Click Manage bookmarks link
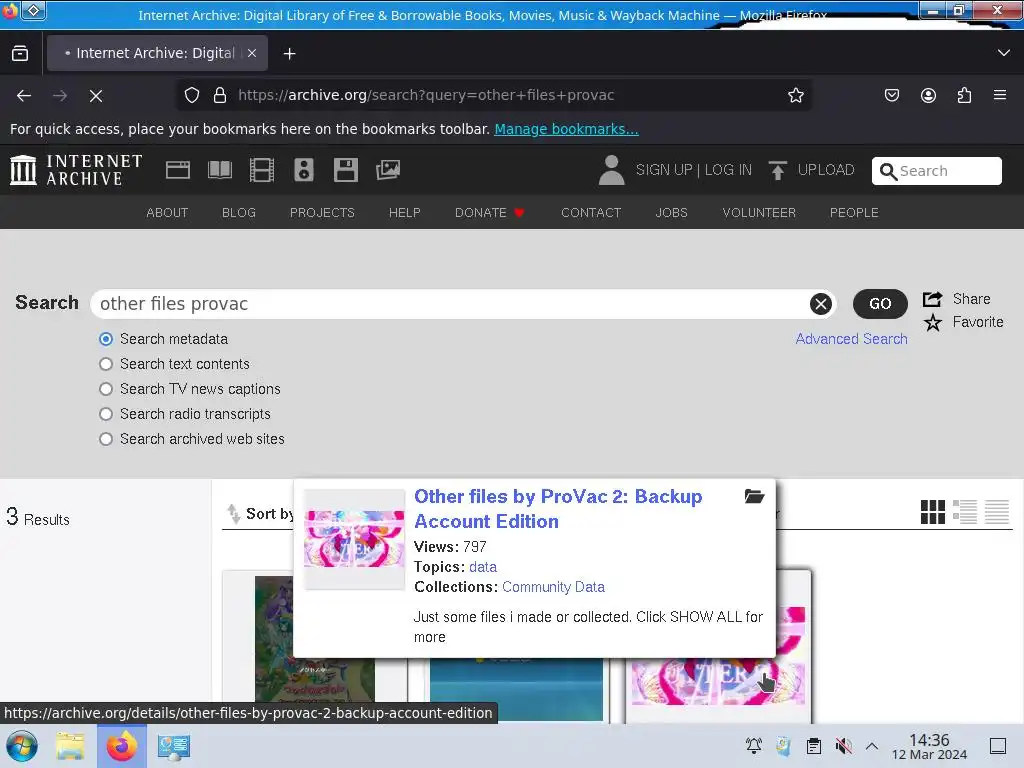 point(566,129)
